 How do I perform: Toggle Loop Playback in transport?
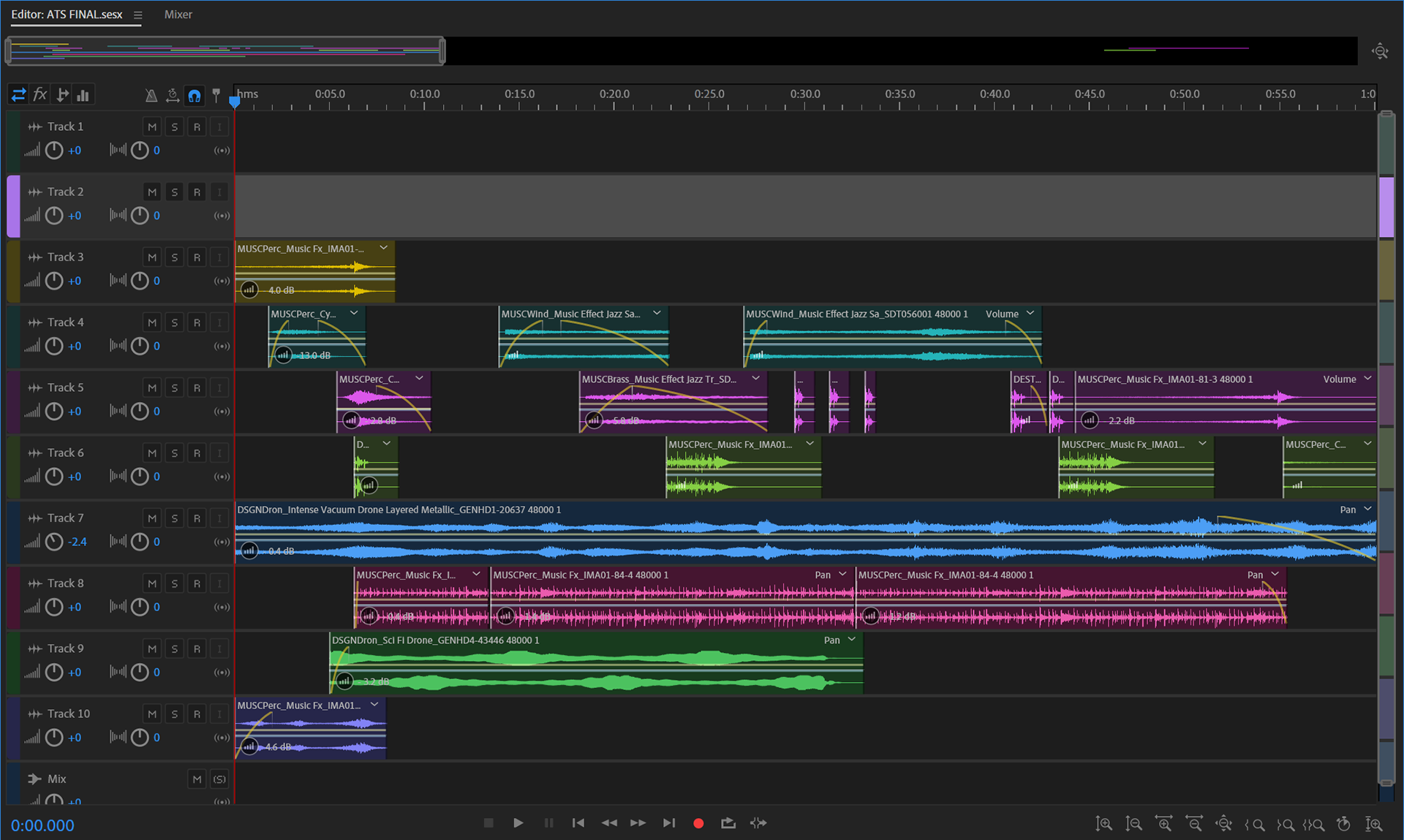pyautogui.click(x=728, y=823)
